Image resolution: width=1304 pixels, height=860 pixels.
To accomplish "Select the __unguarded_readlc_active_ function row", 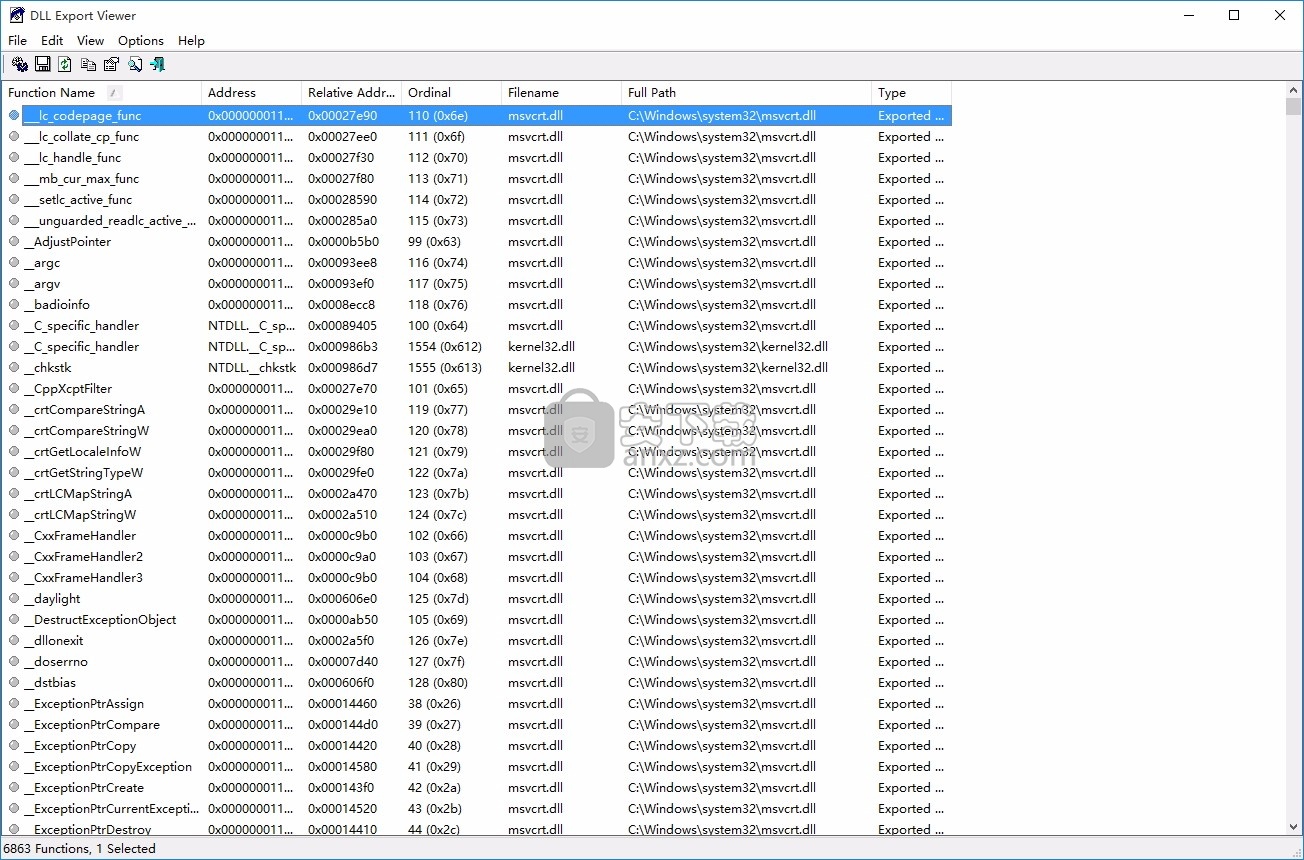I will 477,221.
